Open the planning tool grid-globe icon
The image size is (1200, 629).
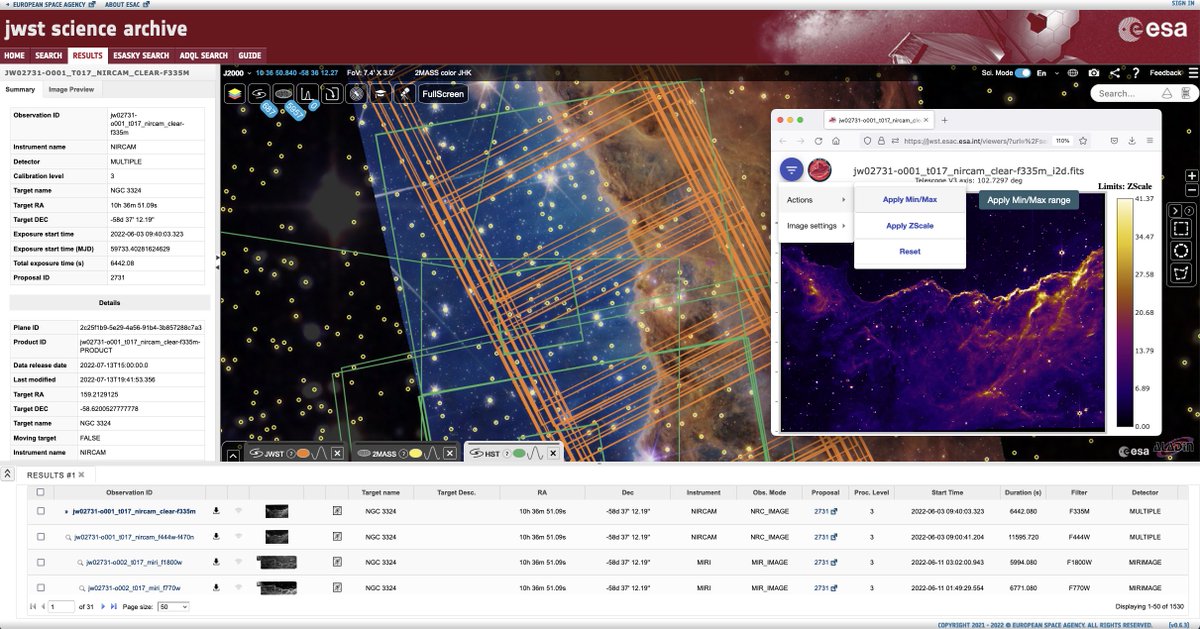coord(357,94)
